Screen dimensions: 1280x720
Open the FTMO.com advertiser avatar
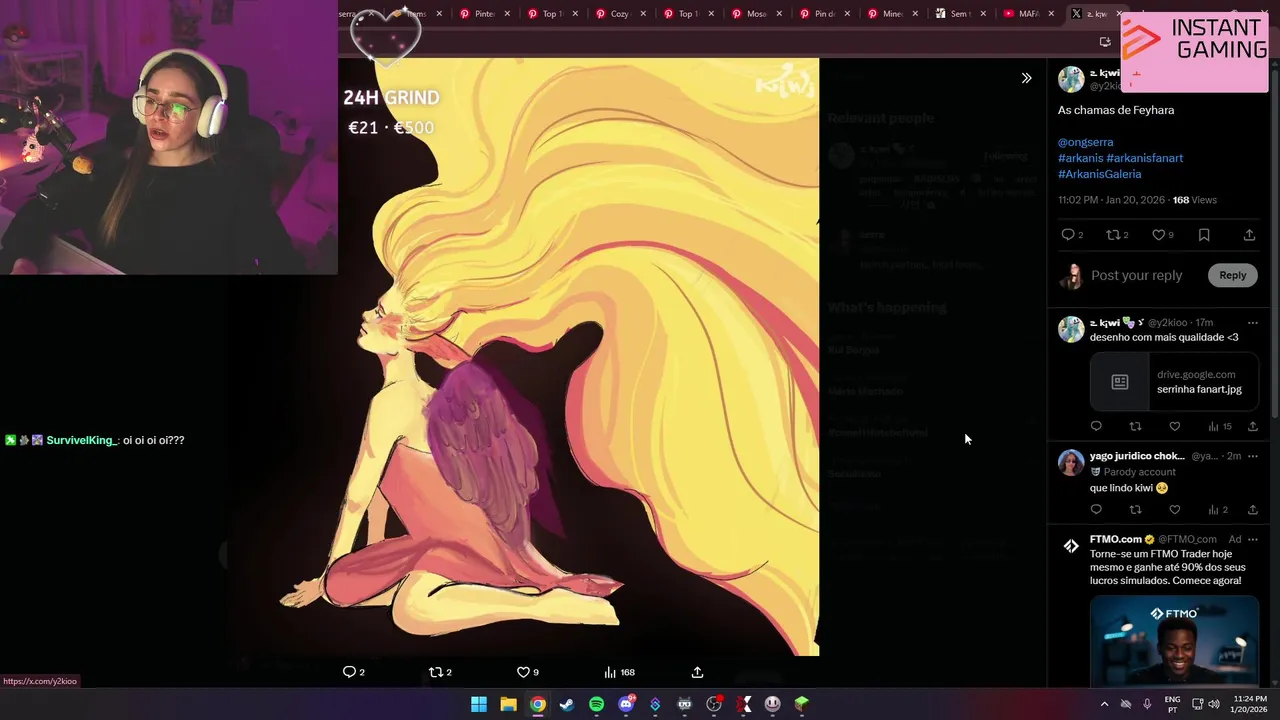click(x=1071, y=546)
